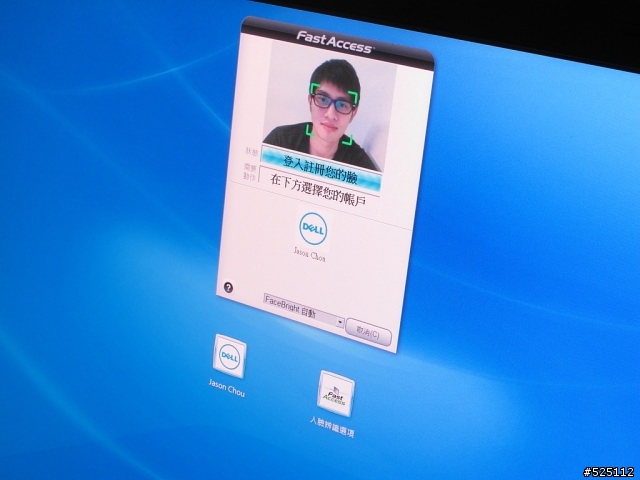Click the 人臉辨識選項 label text

[331, 427]
